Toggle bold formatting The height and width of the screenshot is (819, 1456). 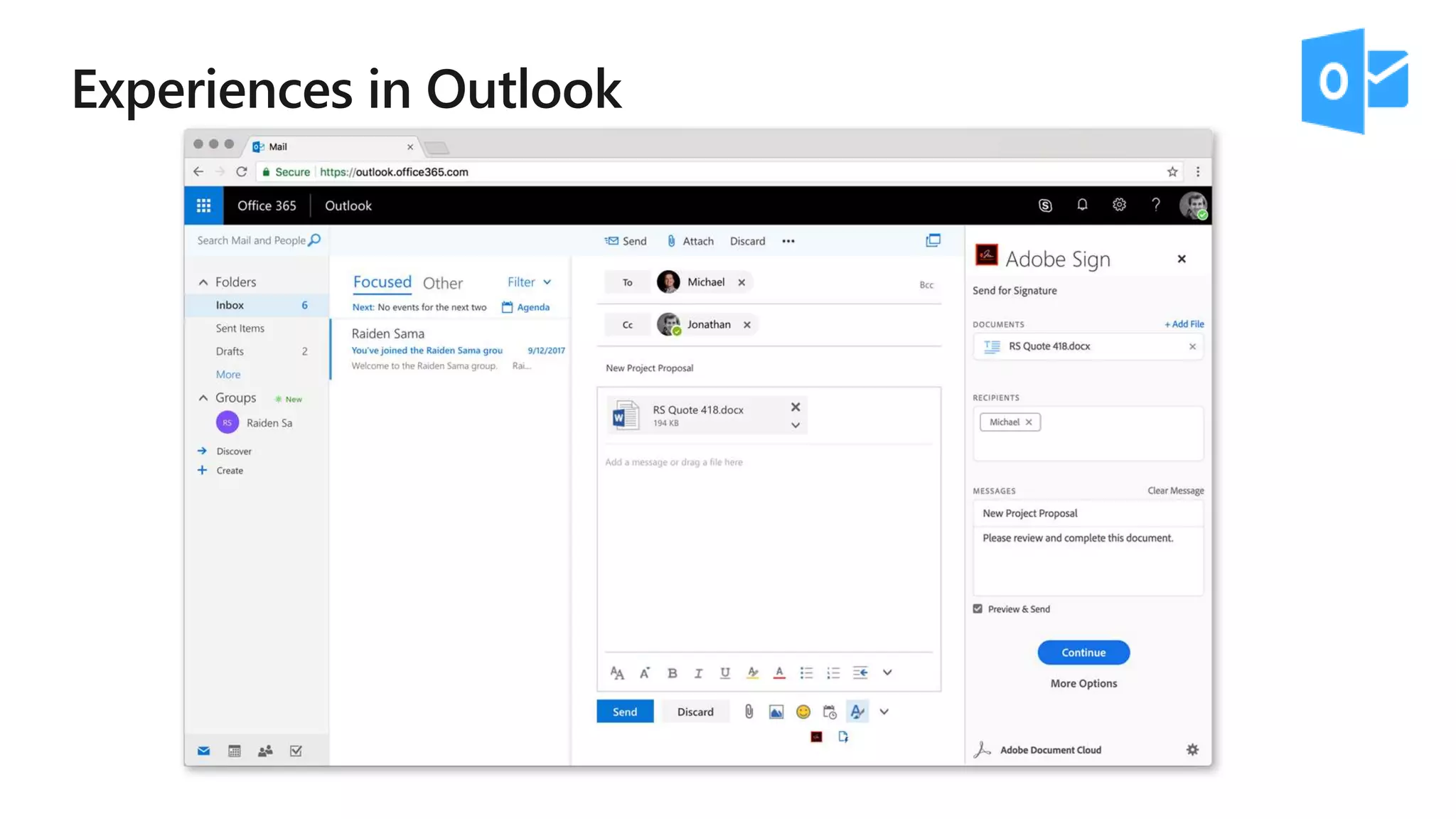click(x=672, y=673)
